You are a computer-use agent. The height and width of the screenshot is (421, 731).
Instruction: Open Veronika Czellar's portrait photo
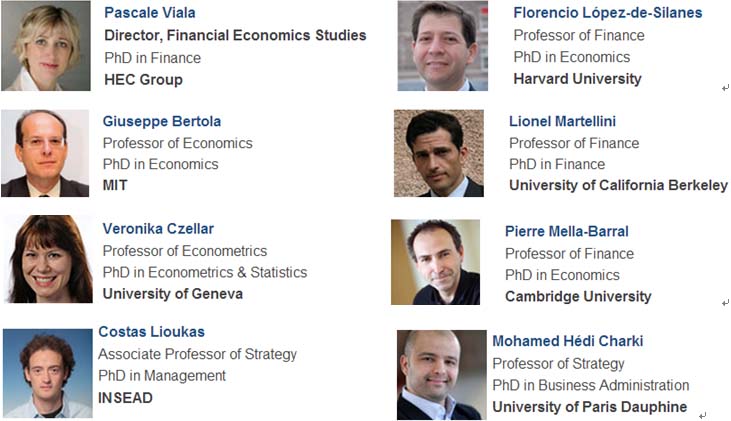[x=48, y=259]
